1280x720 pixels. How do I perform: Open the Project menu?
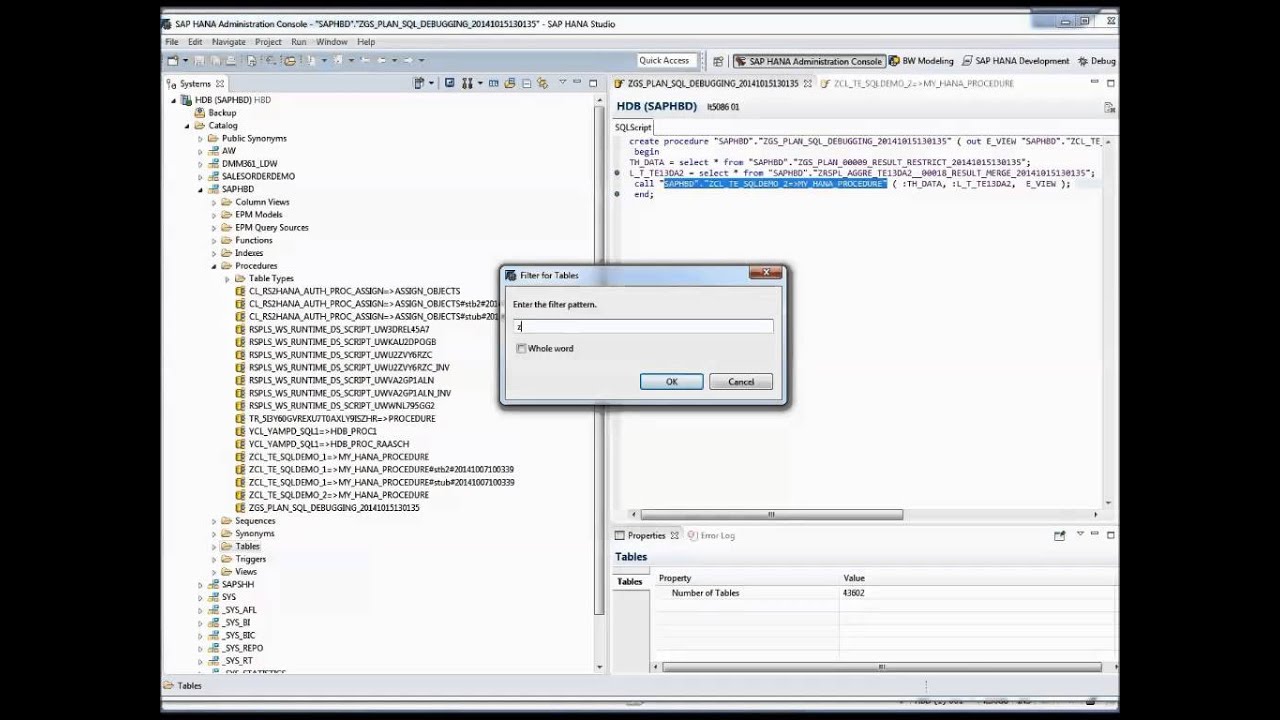(x=268, y=42)
